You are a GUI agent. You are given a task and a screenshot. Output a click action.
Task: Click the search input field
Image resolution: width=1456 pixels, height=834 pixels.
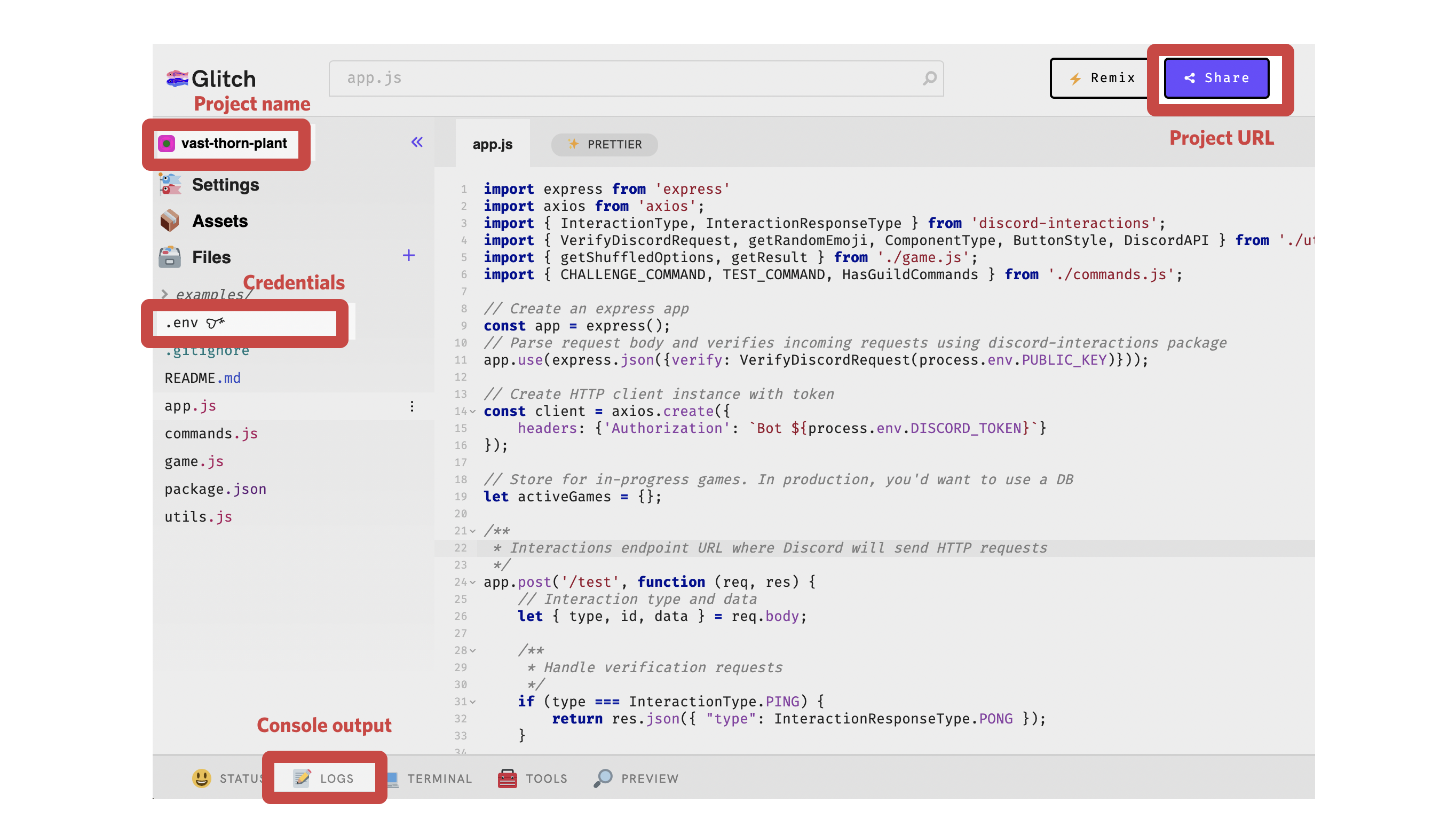pyautogui.click(x=630, y=78)
